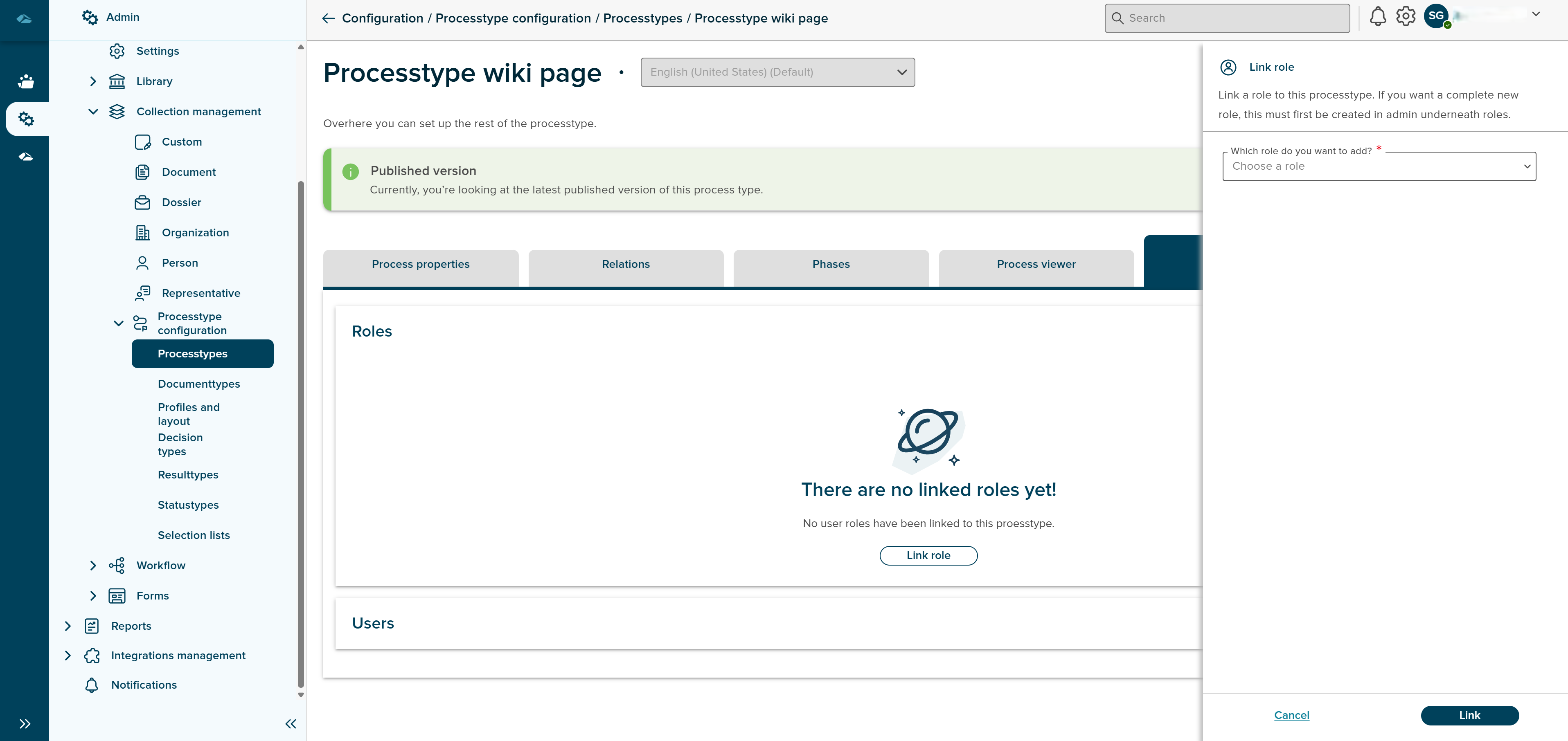Switch to the Process properties tab
The height and width of the screenshot is (741, 1568).
(x=421, y=265)
